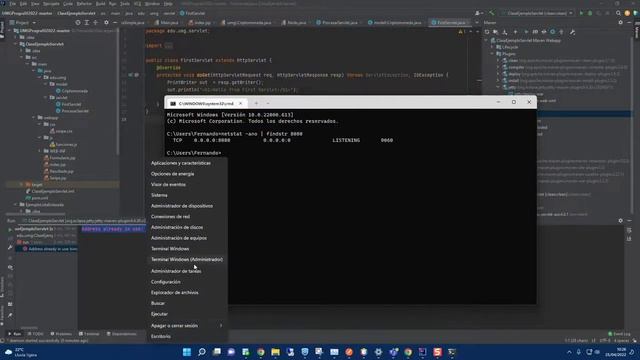Open Terminal Windows (Administrador) from context menu
640x360 pixels.
187,259
